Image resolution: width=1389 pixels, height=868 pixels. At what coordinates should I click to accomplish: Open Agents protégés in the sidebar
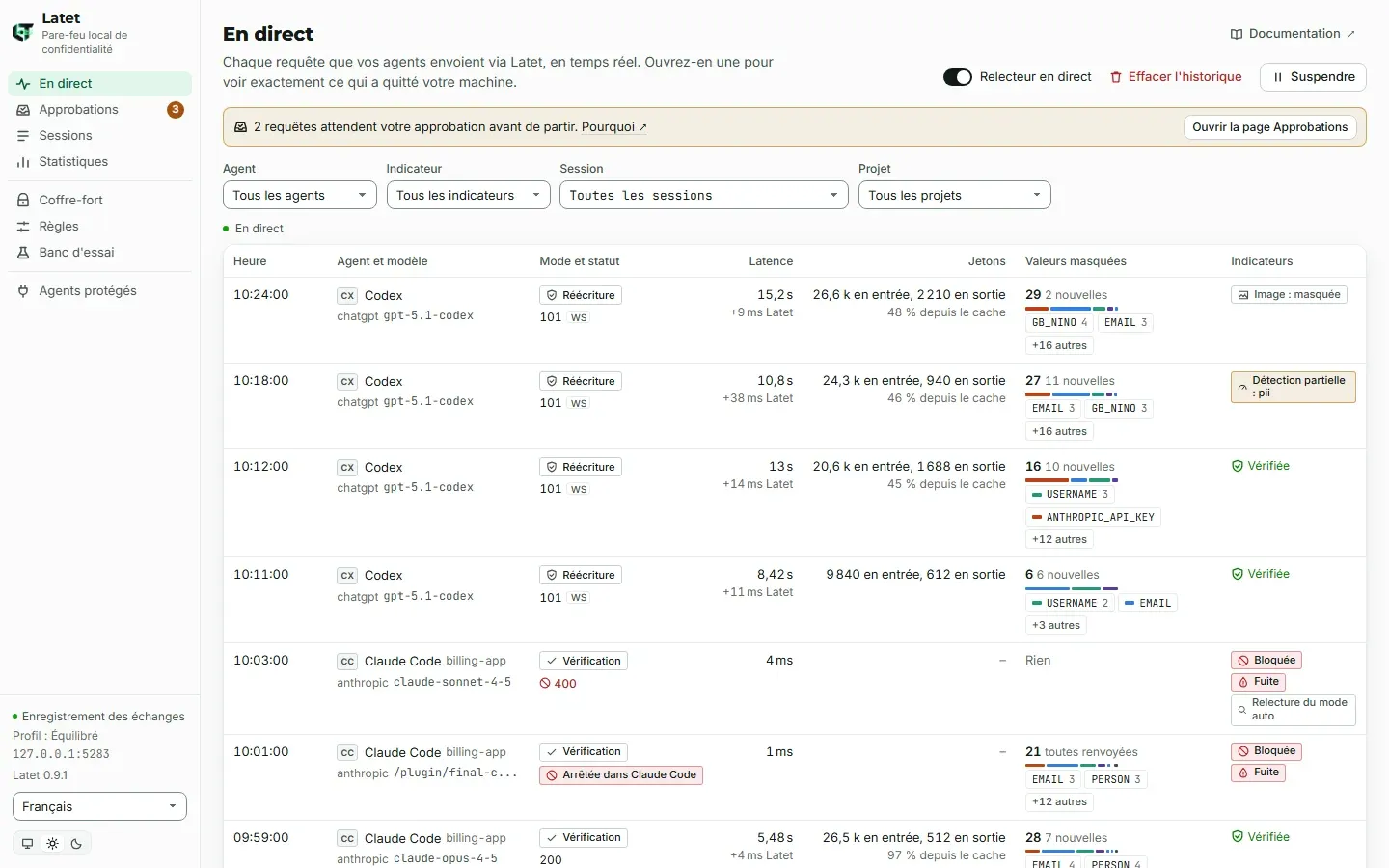click(99, 291)
